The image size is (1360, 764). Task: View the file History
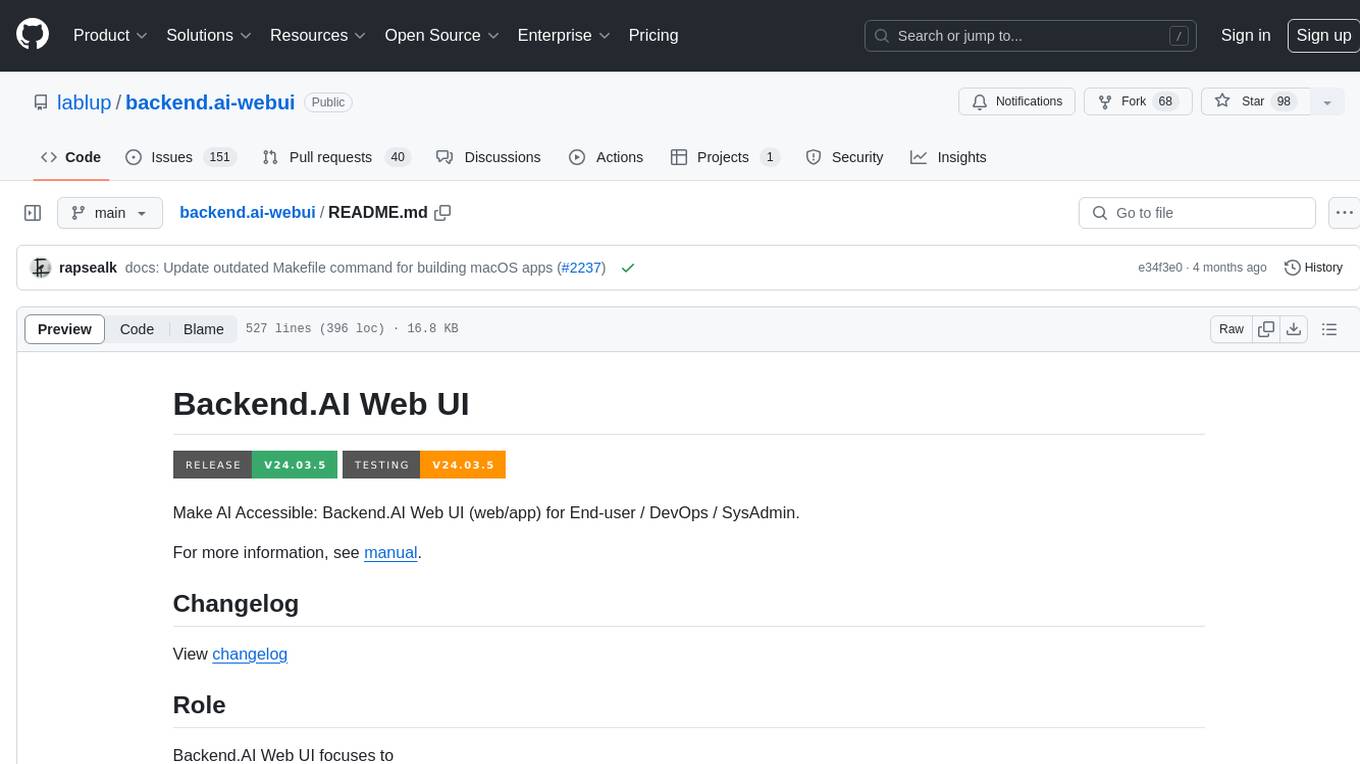1313,267
